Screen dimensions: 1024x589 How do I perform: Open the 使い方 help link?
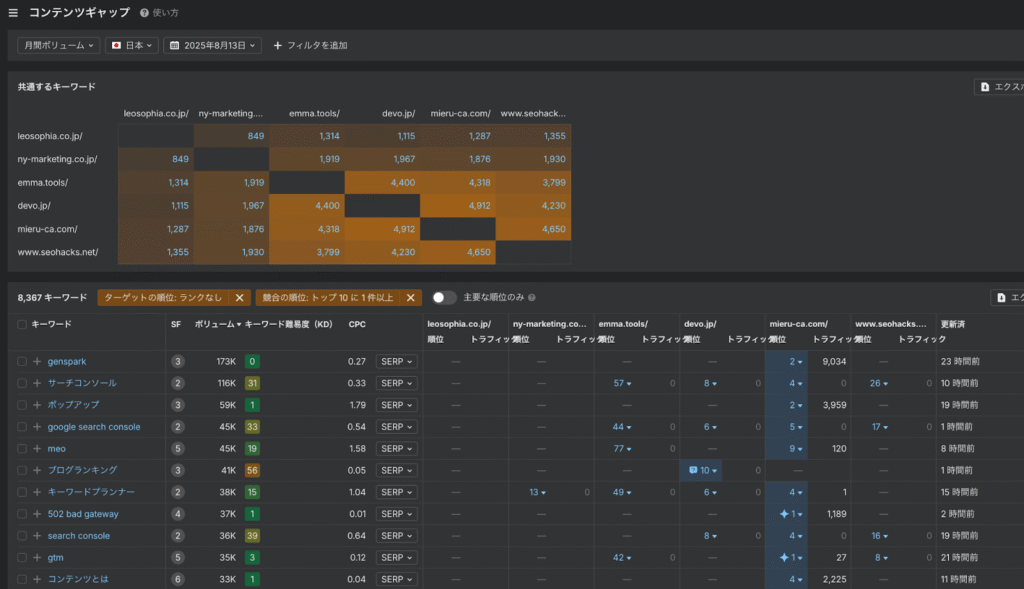tap(159, 13)
